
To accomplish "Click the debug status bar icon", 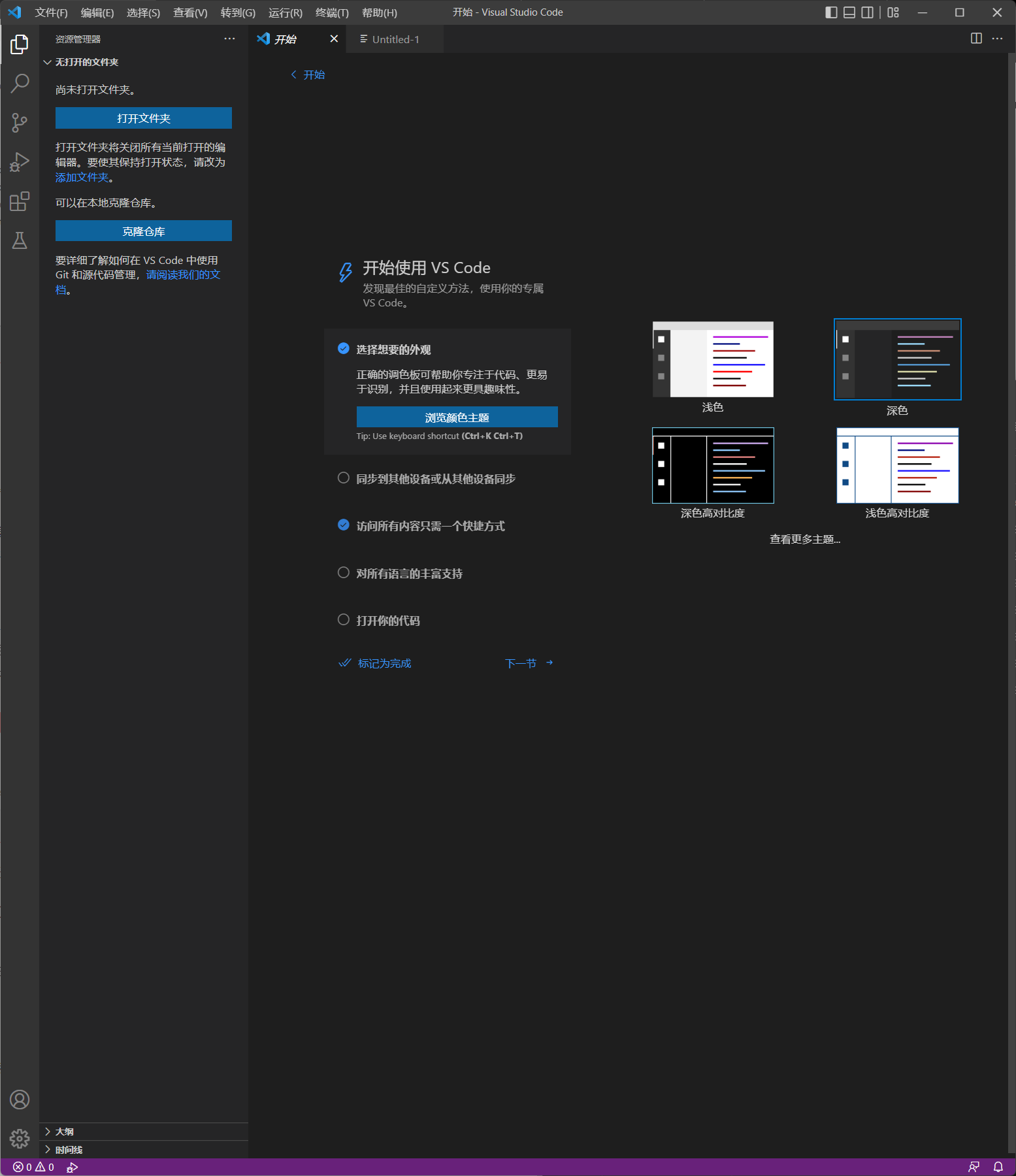I will pos(72,1167).
